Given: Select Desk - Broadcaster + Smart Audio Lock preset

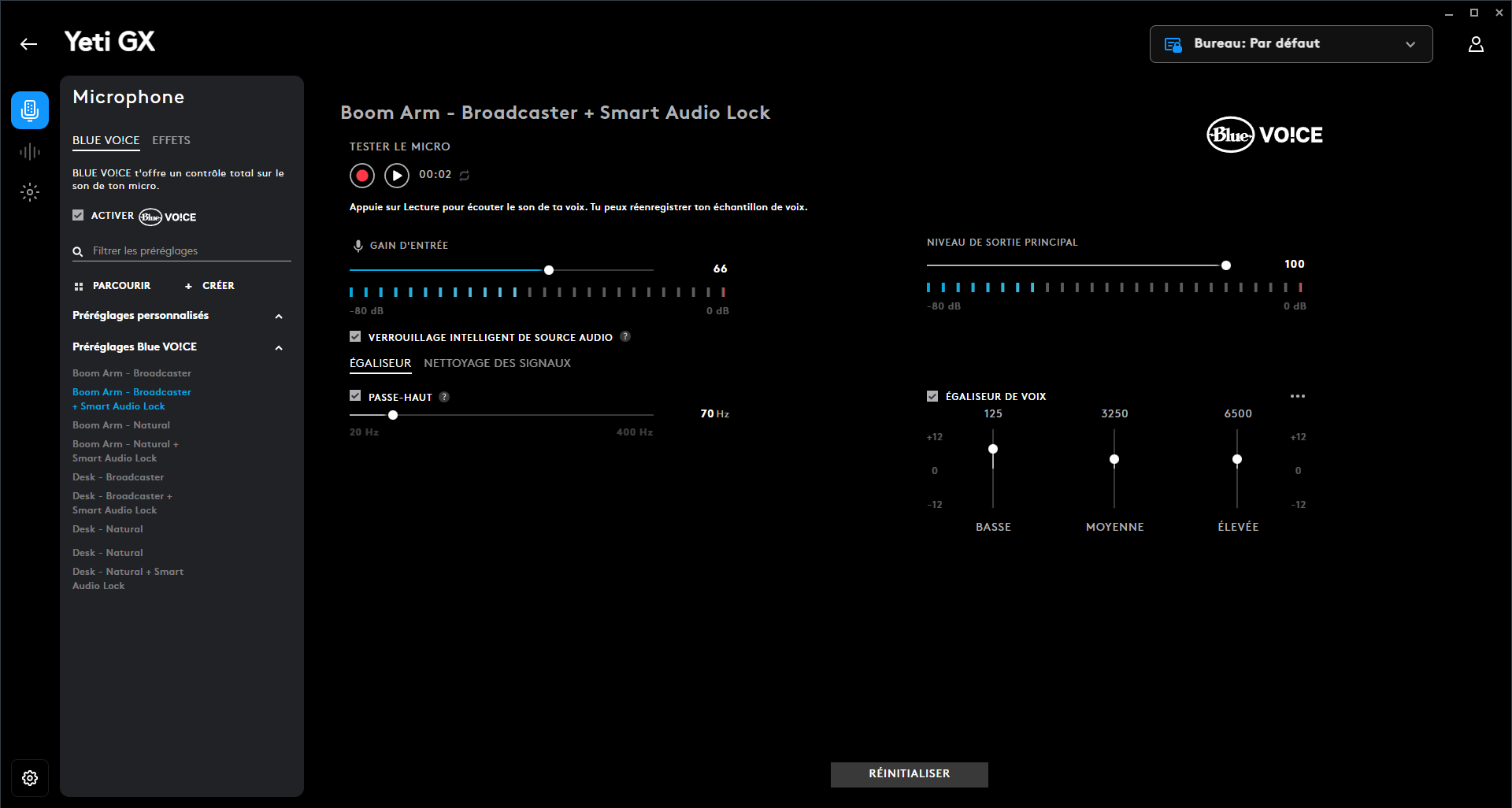Looking at the screenshot, I should [x=122, y=503].
